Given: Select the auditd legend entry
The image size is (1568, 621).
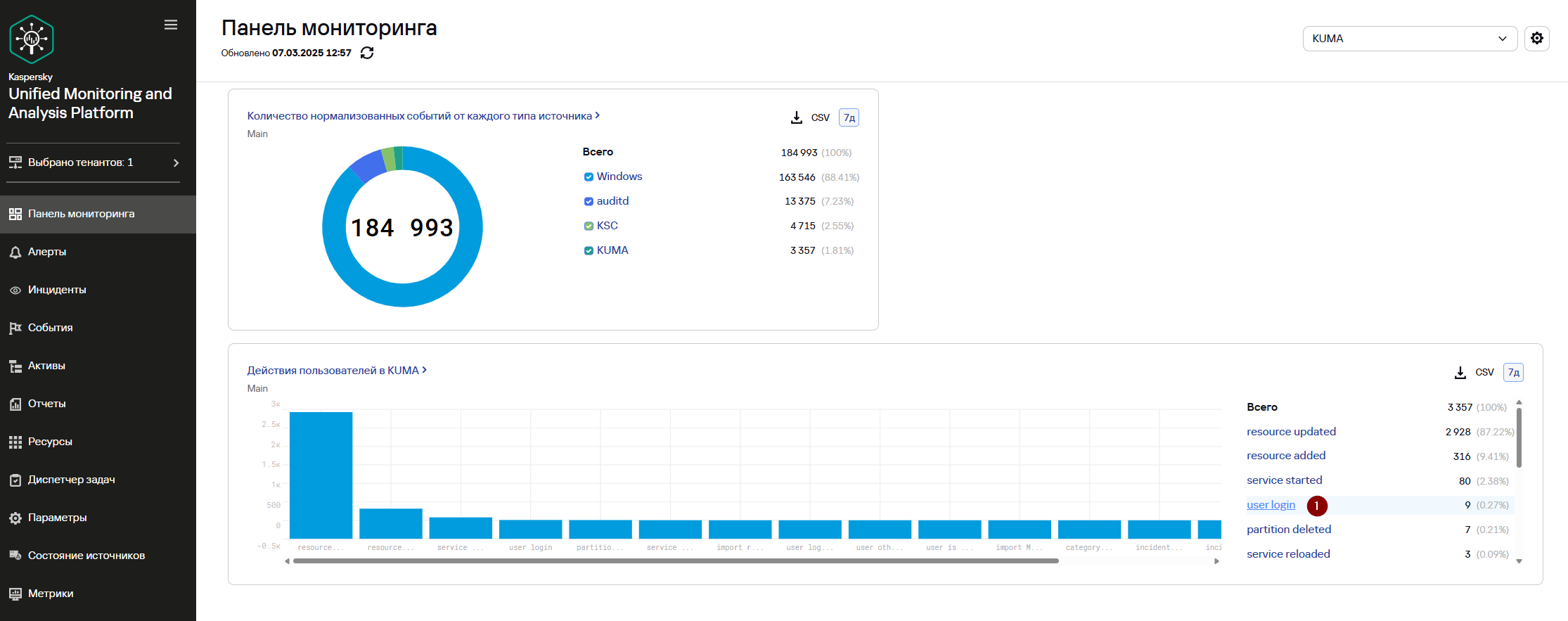Looking at the screenshot, I should tap(612, 201).
